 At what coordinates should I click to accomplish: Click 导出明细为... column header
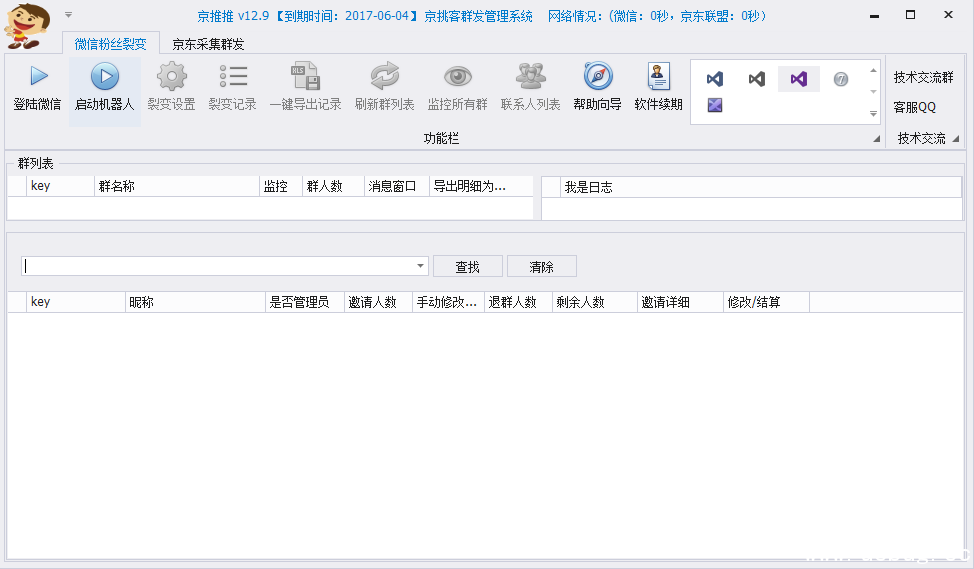[x=481, y=186]
